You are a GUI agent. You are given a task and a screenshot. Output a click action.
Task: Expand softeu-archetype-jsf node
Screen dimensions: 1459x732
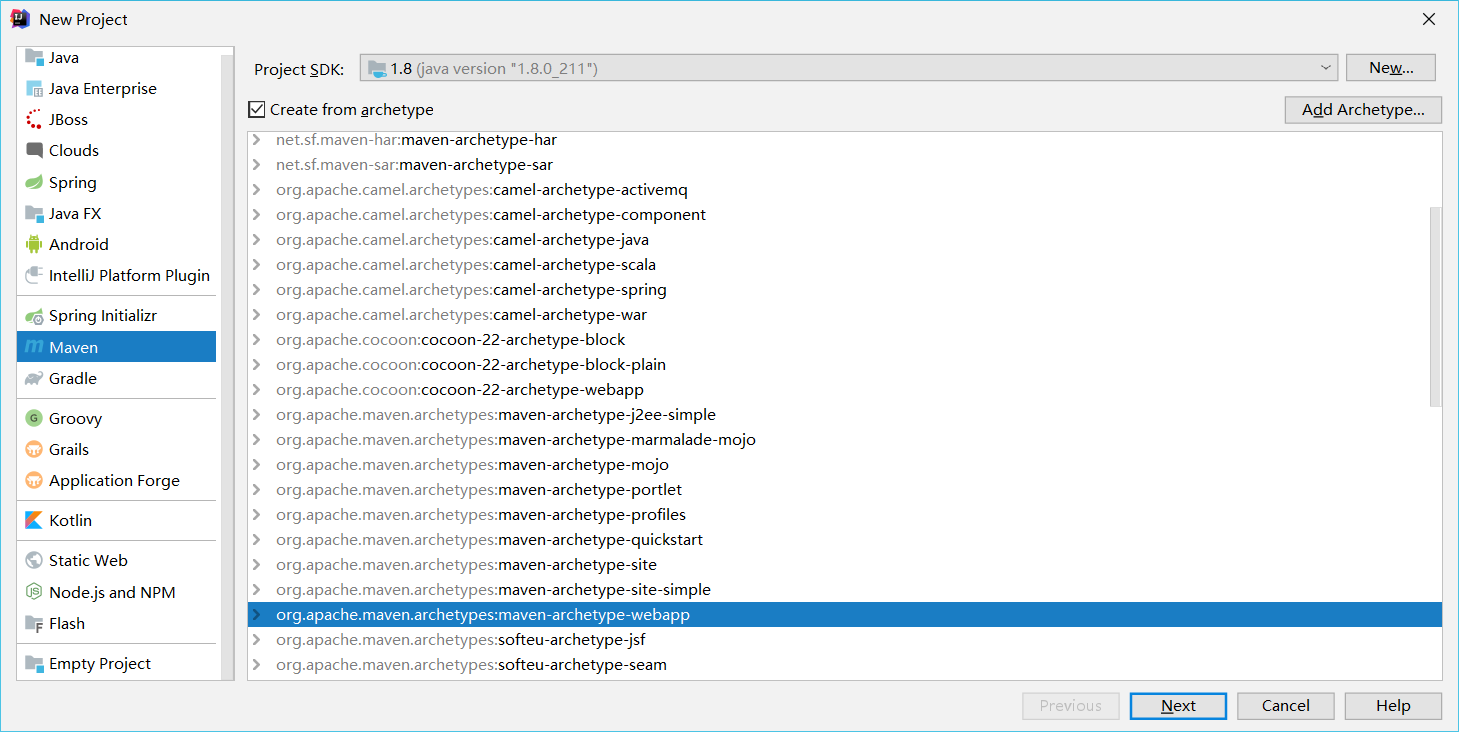click(257, 640)
